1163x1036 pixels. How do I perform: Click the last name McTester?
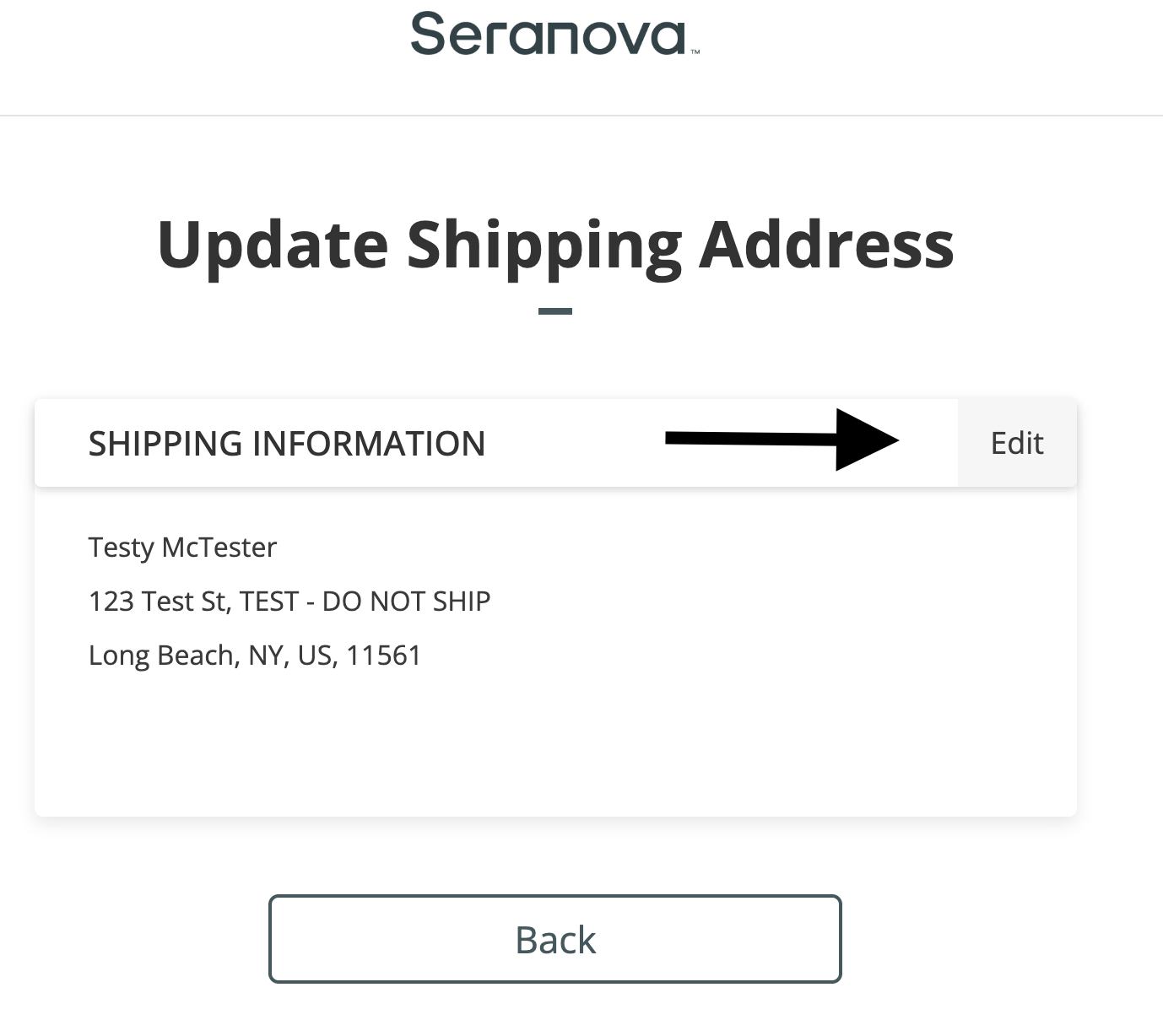pos(219,548)
